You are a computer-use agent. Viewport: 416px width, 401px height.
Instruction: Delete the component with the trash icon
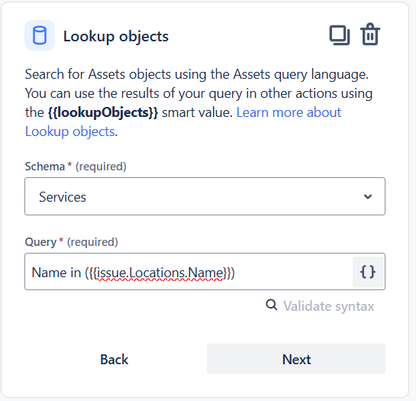point(370,34)
